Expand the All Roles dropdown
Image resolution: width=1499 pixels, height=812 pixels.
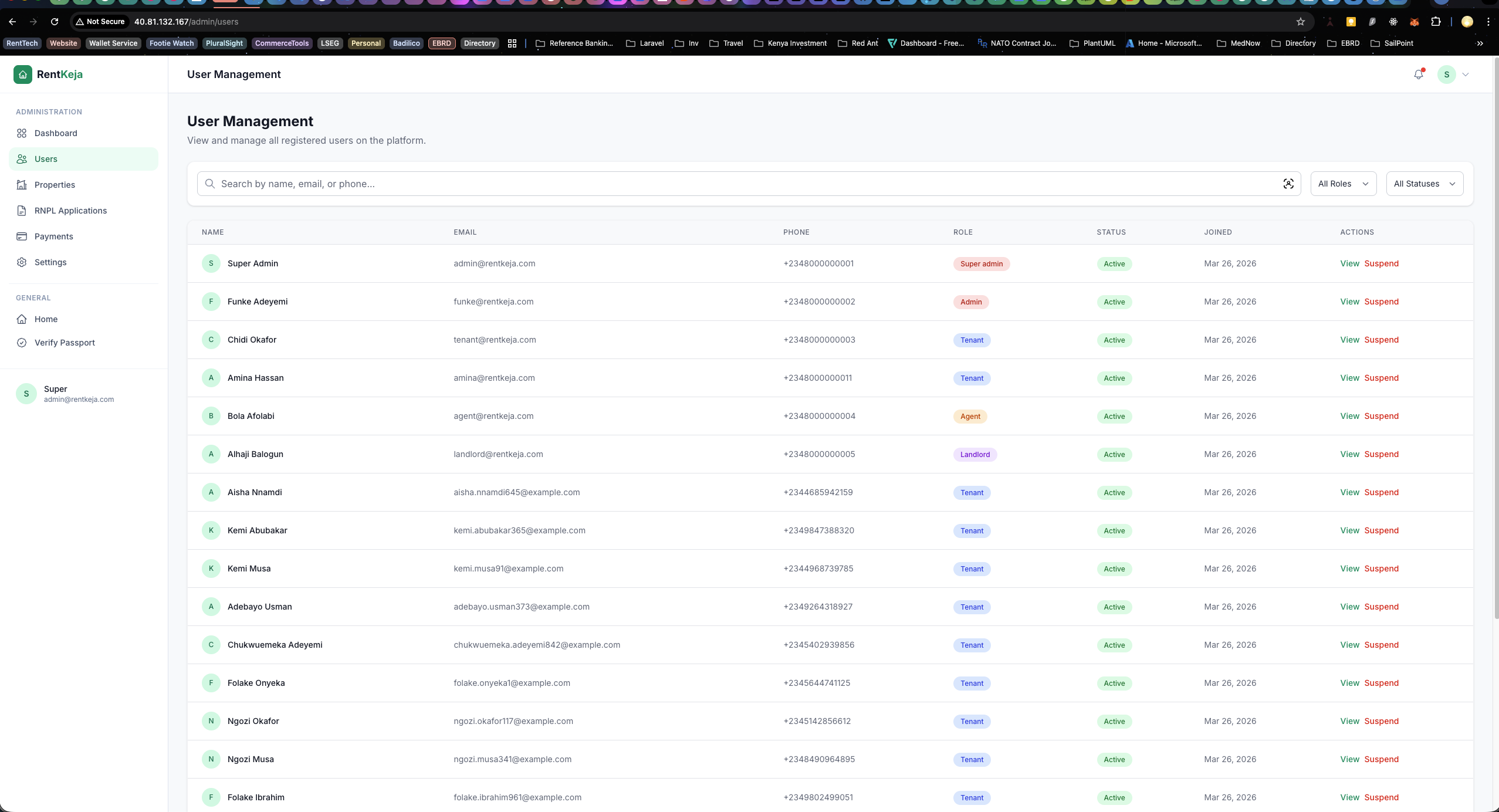[x=1343, y=184]
